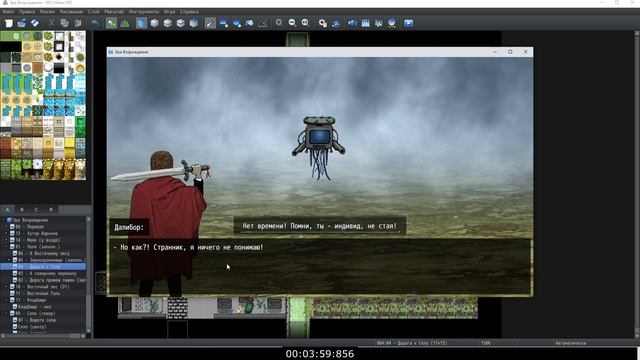Viewport: 640px width, 360px height.
Task: Click the Paste toolbar icon
Action: click(x=78, y=23)
